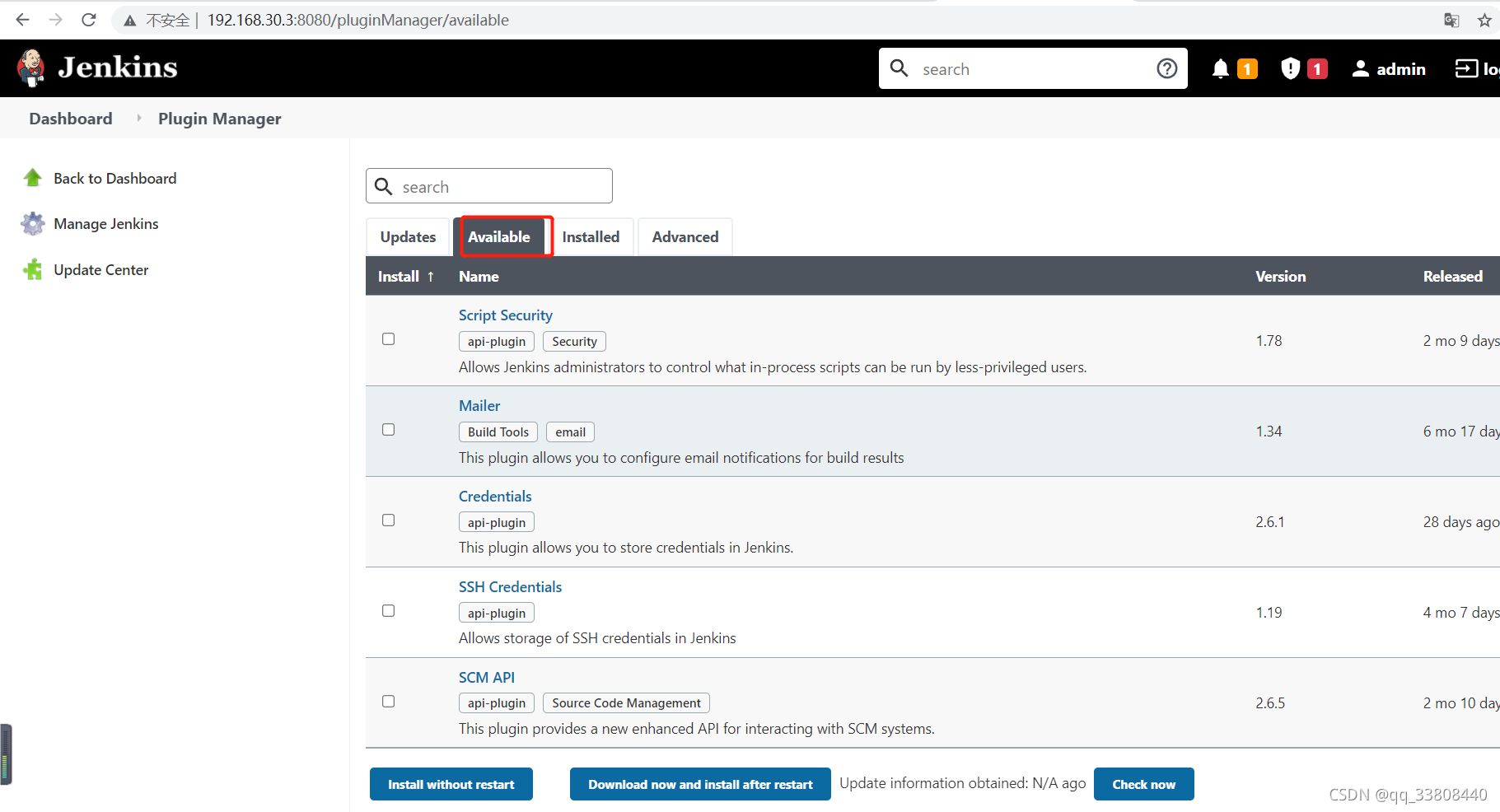Focus the header search input field
The image size is (1500, 812).
pyautogui.click(x=1033, y=68)
